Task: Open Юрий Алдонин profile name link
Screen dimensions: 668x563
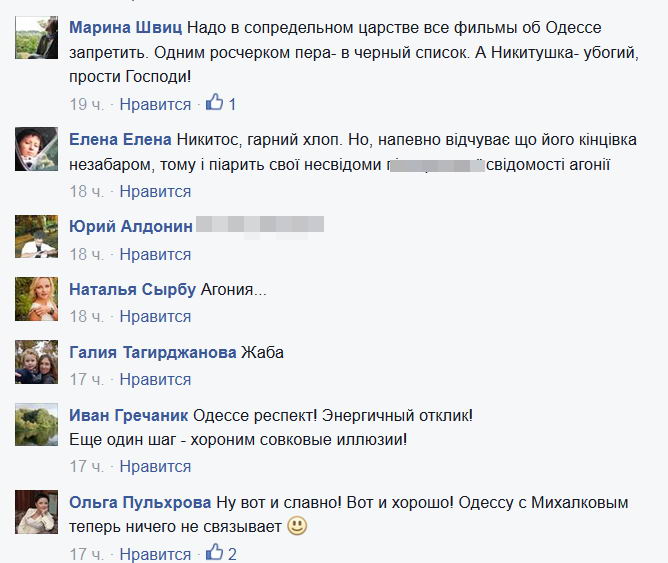Action: (x=131, y=227)
